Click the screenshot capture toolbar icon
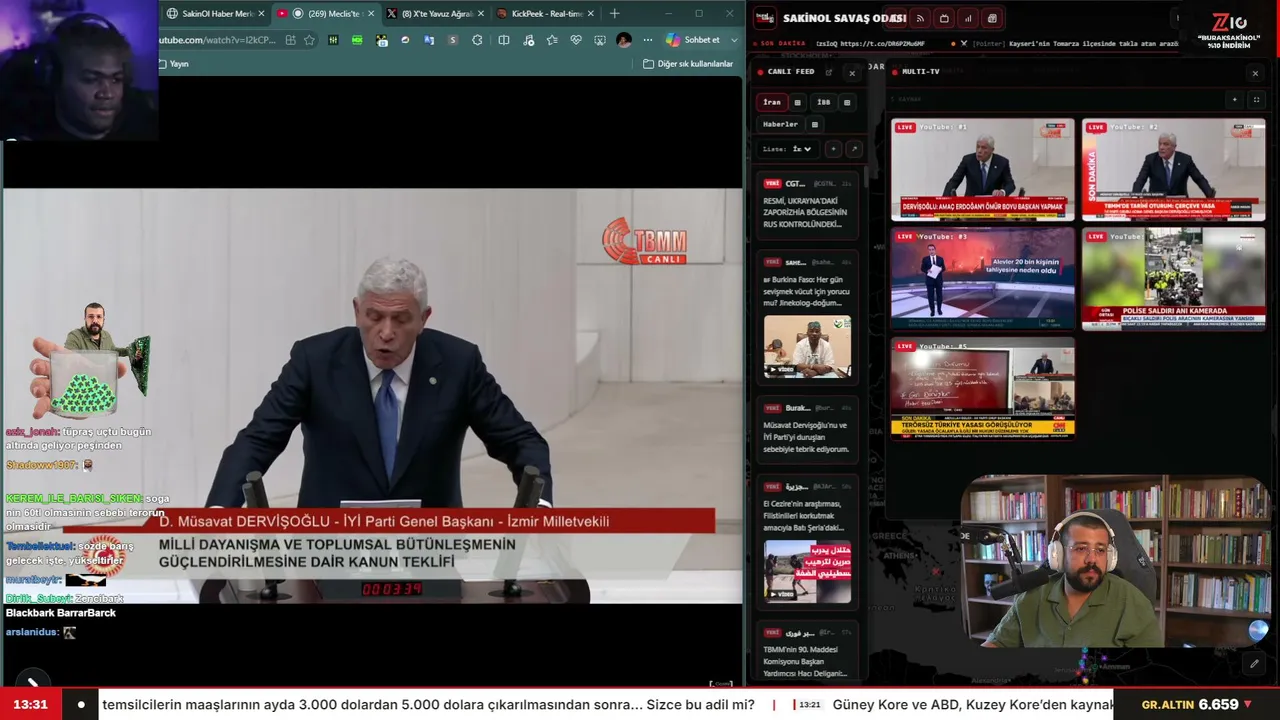This screenshot has width=1280, height=720. click(600, 40)
